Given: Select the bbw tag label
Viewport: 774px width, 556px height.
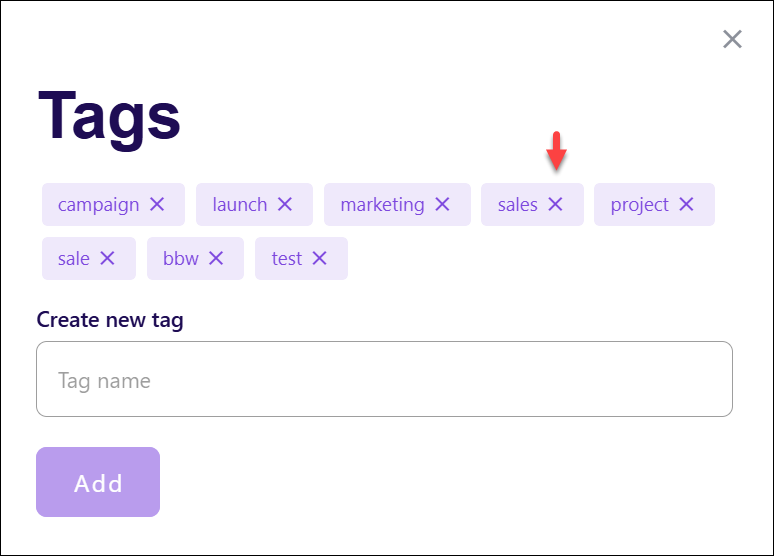Looking at the screenshot, I should pyautogui.click(x=181, y=258).
